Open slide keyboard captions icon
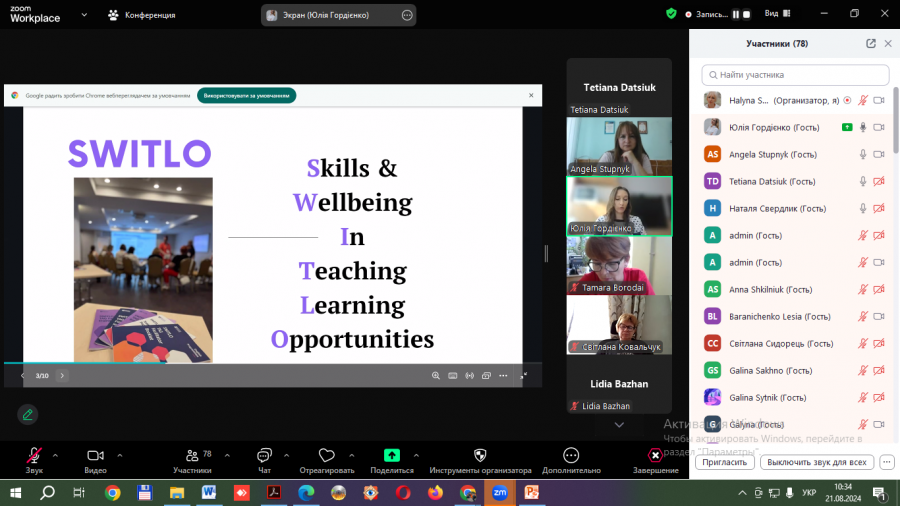This screenshot has height=506, width=900. click(453, 375)
